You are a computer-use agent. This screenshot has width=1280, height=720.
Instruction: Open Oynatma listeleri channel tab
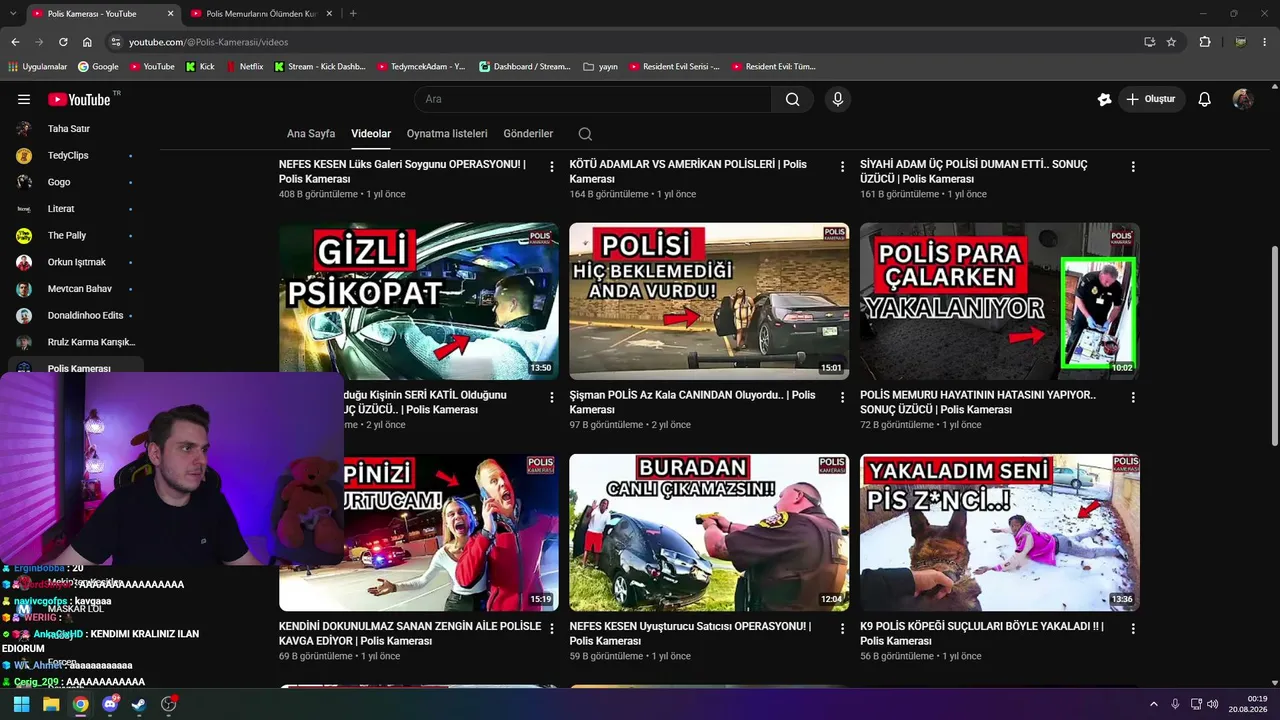pyautogui.click(x=447, y=134)
